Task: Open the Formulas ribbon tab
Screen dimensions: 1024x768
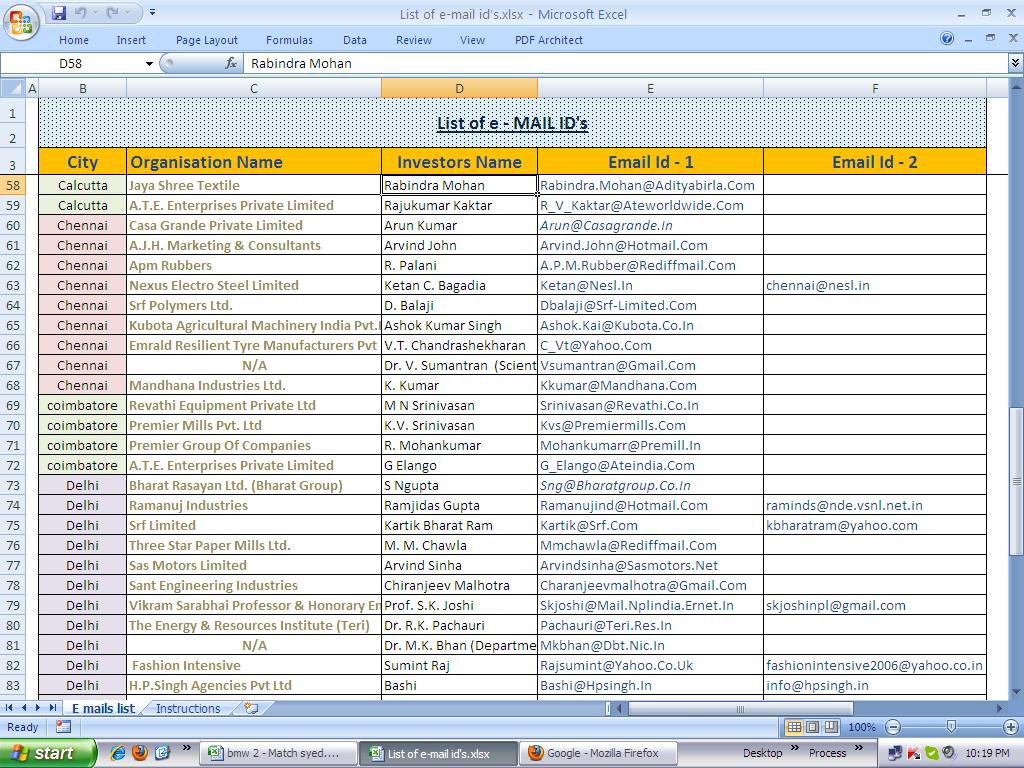Action: point(289,40)
